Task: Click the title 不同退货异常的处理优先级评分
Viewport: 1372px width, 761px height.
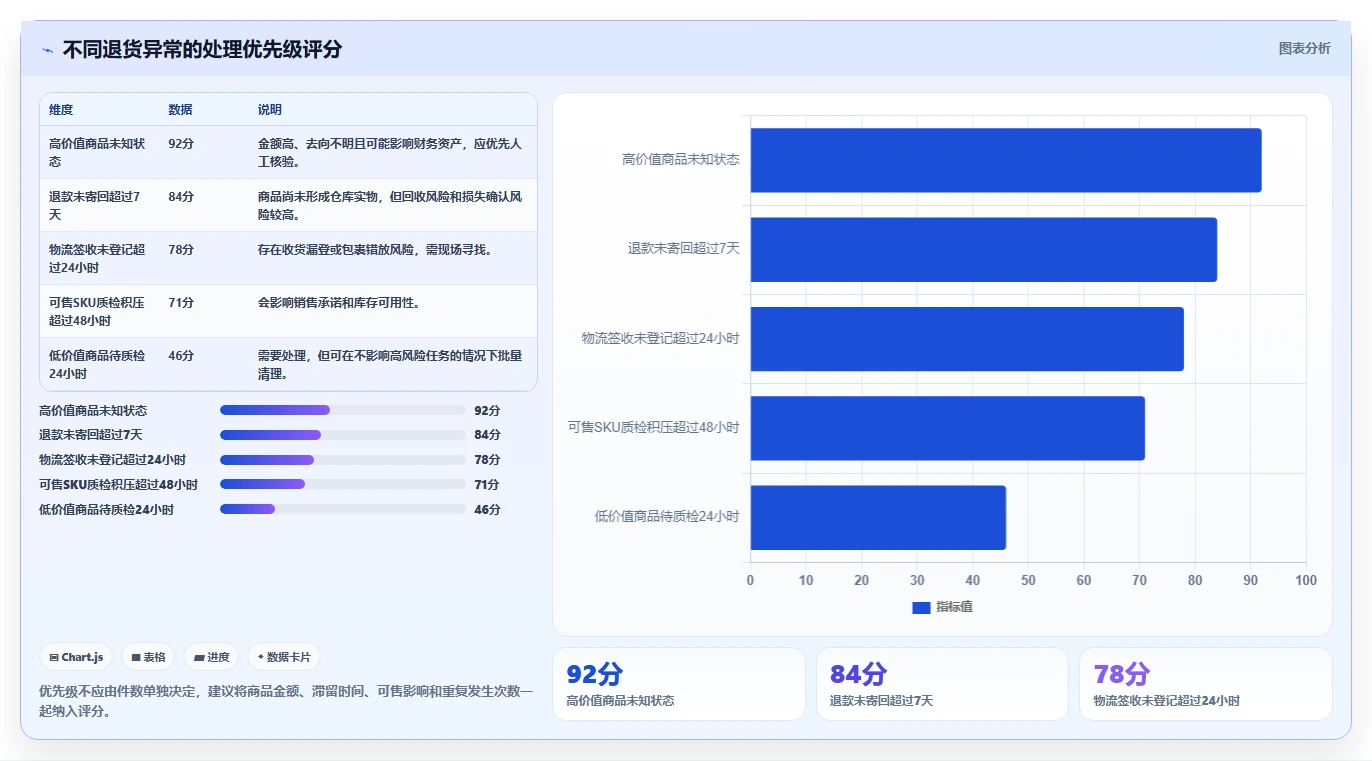Action: 202,49
